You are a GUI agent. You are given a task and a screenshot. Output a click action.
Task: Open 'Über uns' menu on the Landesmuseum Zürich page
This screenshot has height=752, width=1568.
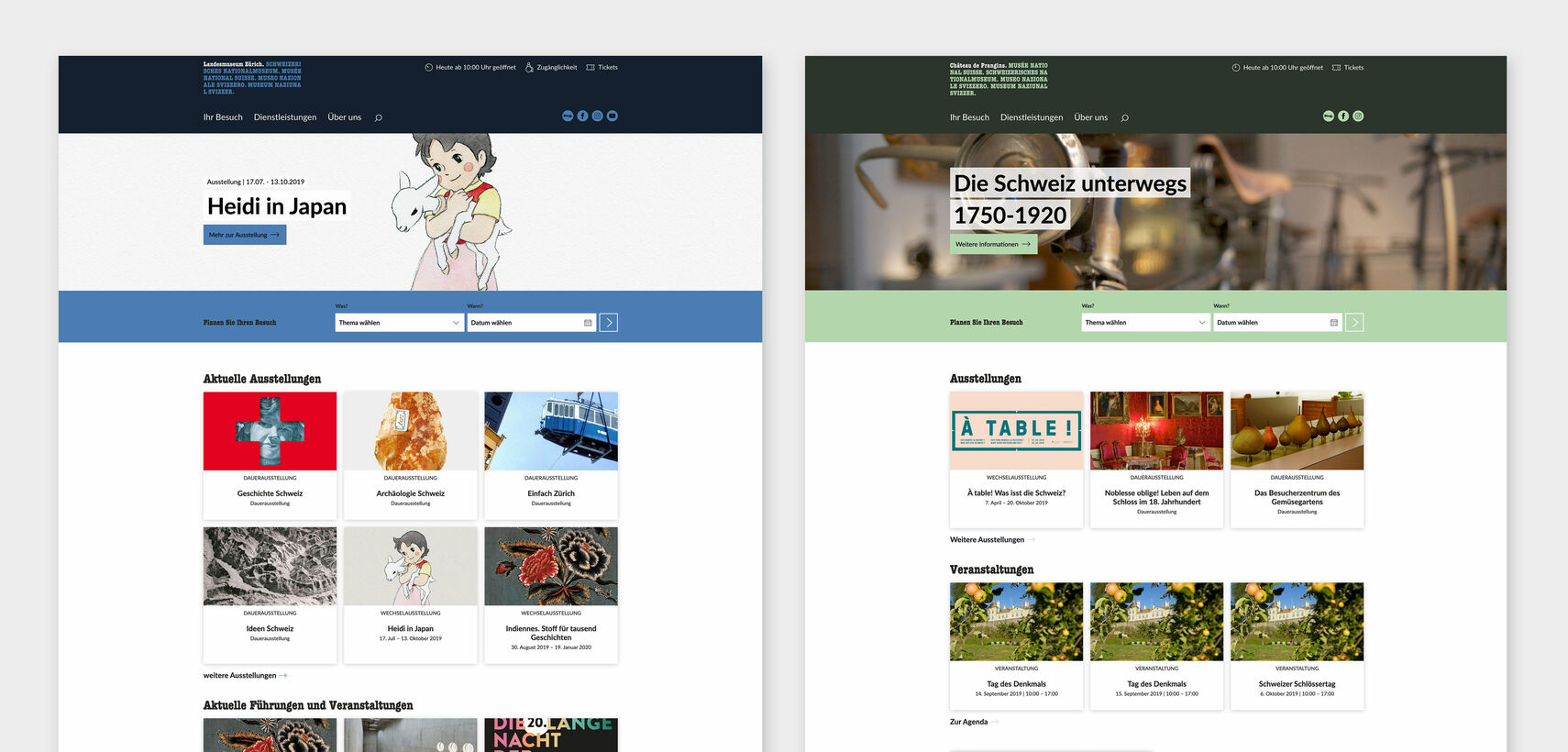[345, 117]
